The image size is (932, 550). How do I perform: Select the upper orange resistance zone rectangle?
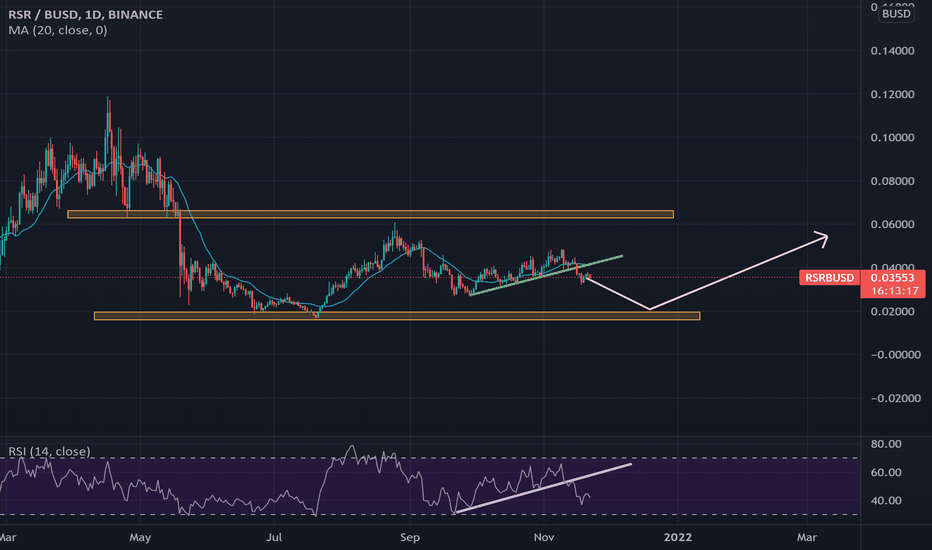370,214
